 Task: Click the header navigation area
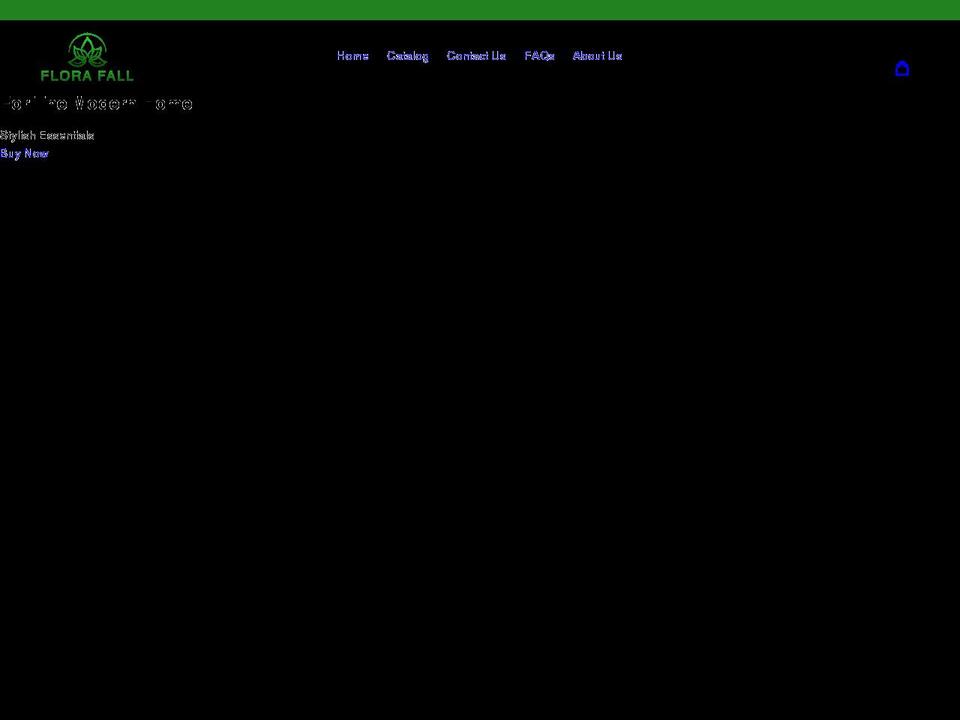click(x=480, y=56)
